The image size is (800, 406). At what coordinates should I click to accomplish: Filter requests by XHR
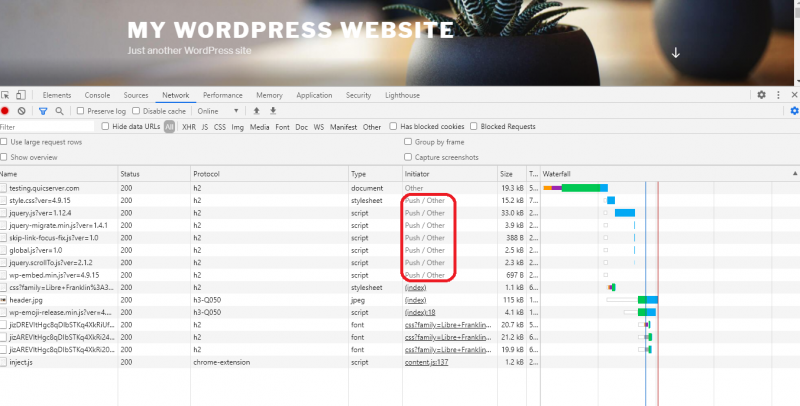coord(189,126)
